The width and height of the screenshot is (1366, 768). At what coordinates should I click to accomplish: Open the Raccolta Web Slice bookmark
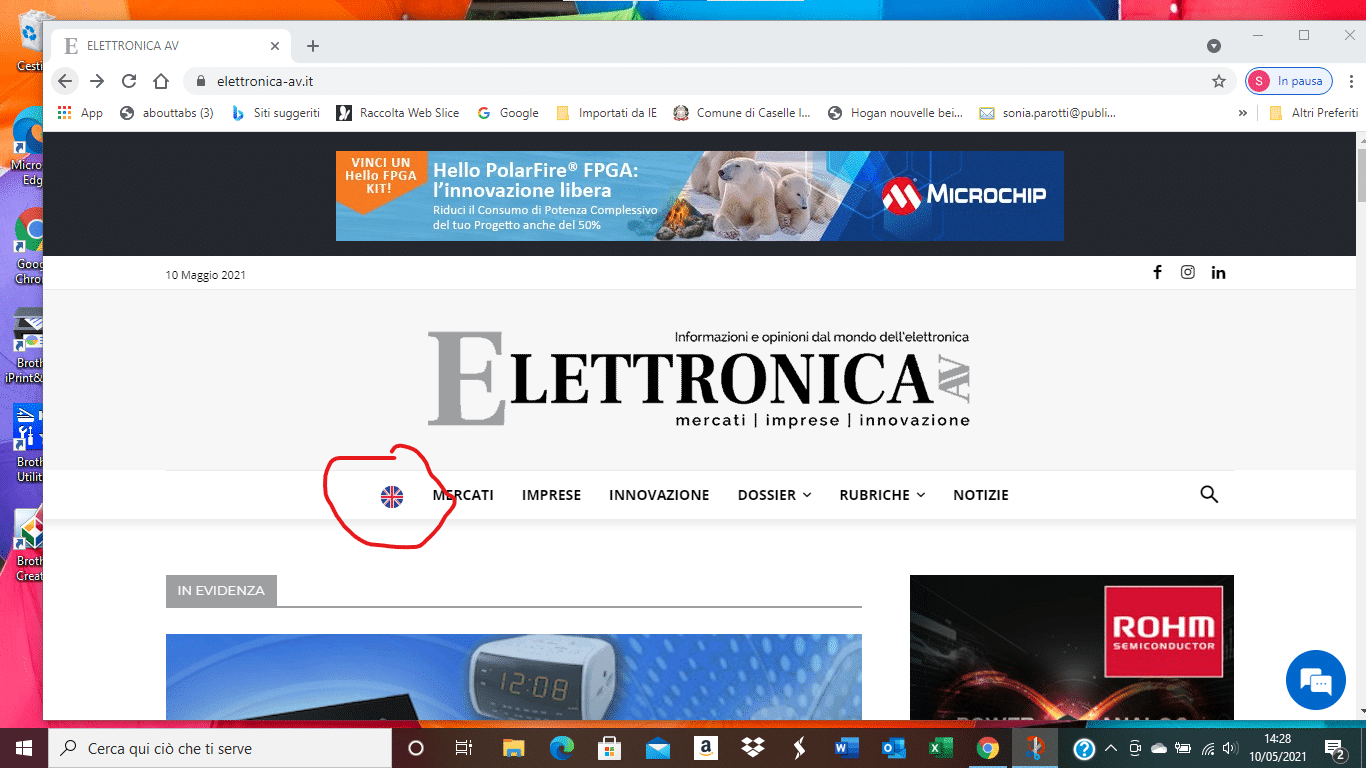(398, 113)
